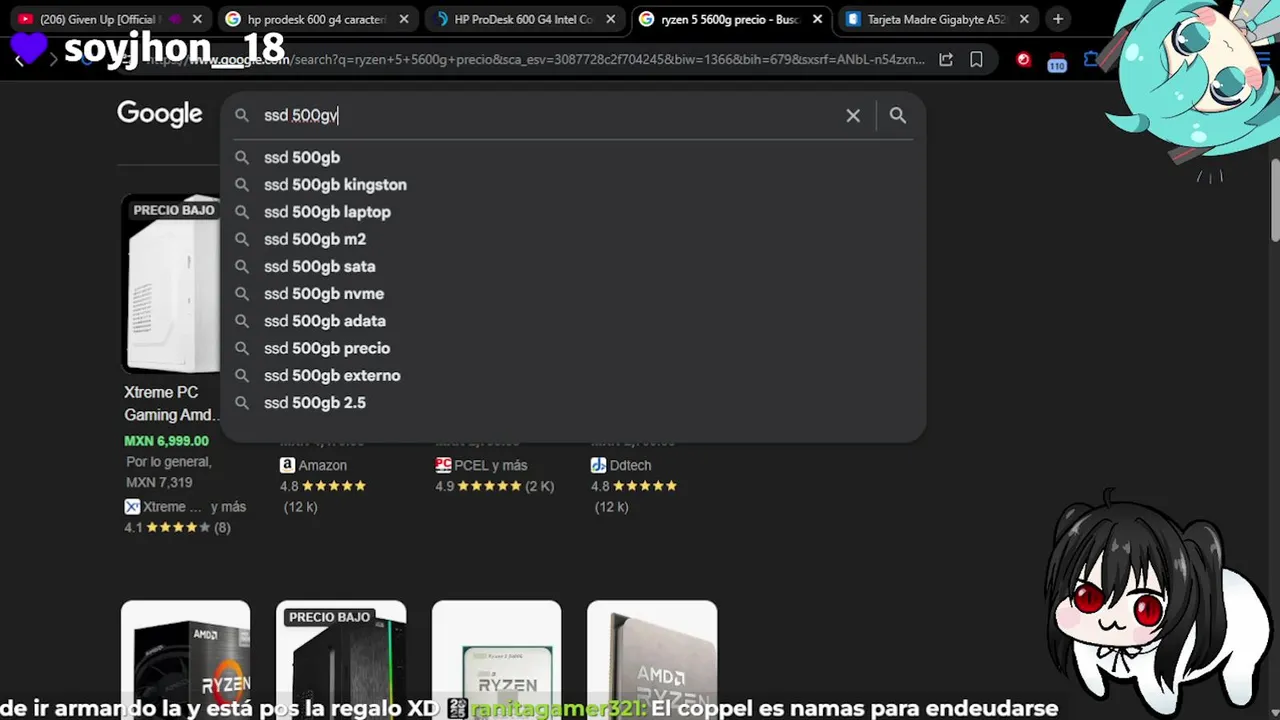
Task: Click the MXN 6,999.00 price
Action: 166,441
